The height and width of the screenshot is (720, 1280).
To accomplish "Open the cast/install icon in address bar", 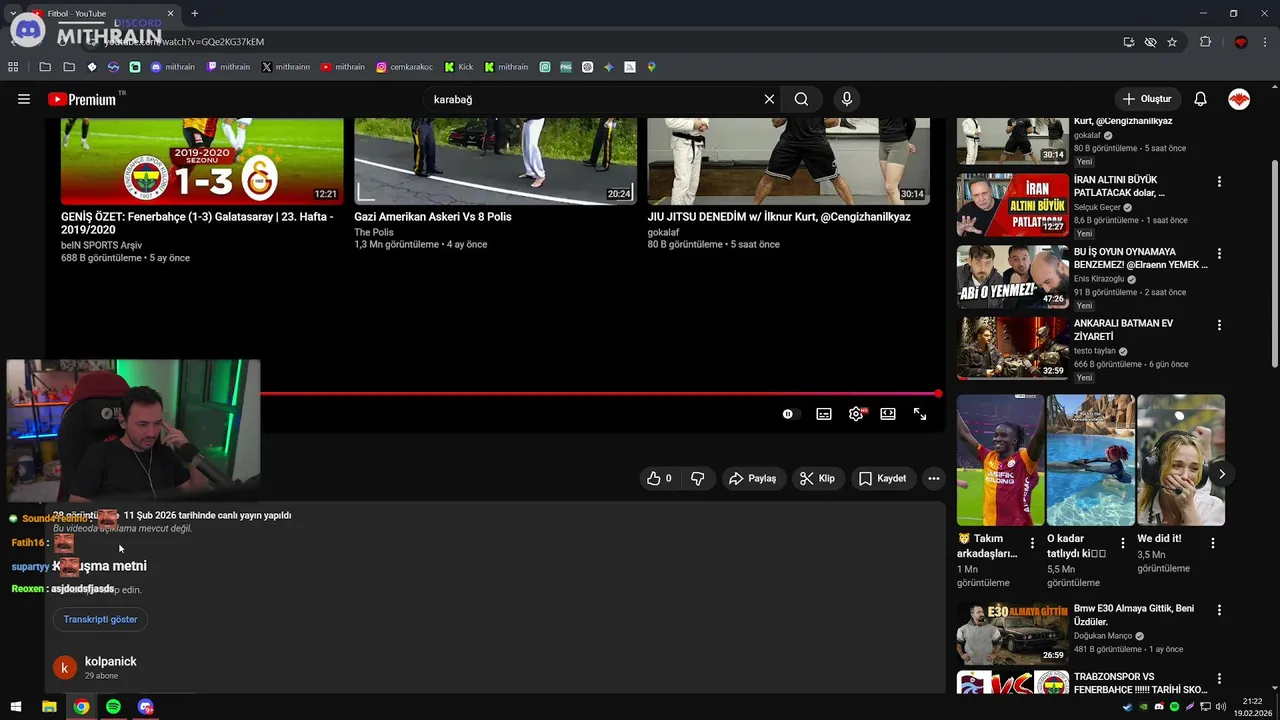I will pyautogui.click(x=1128, y=42).
